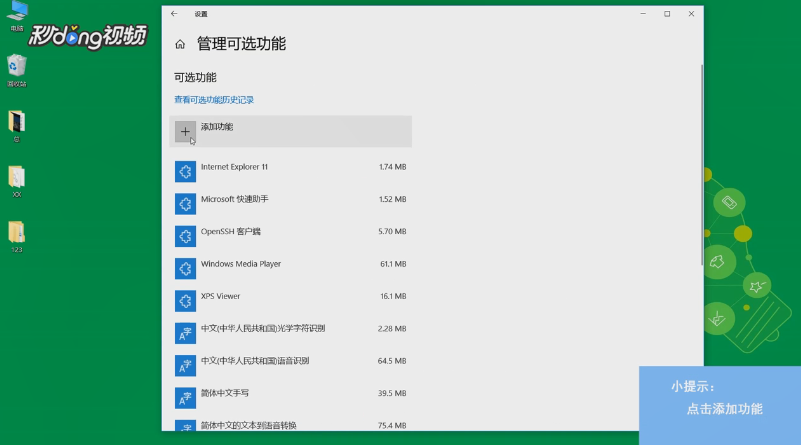
Task: Maximize the Settings window
Action: coord(667,14)
